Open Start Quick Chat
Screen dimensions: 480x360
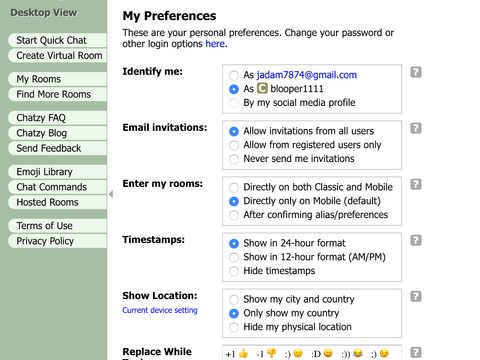coord(57,40)
